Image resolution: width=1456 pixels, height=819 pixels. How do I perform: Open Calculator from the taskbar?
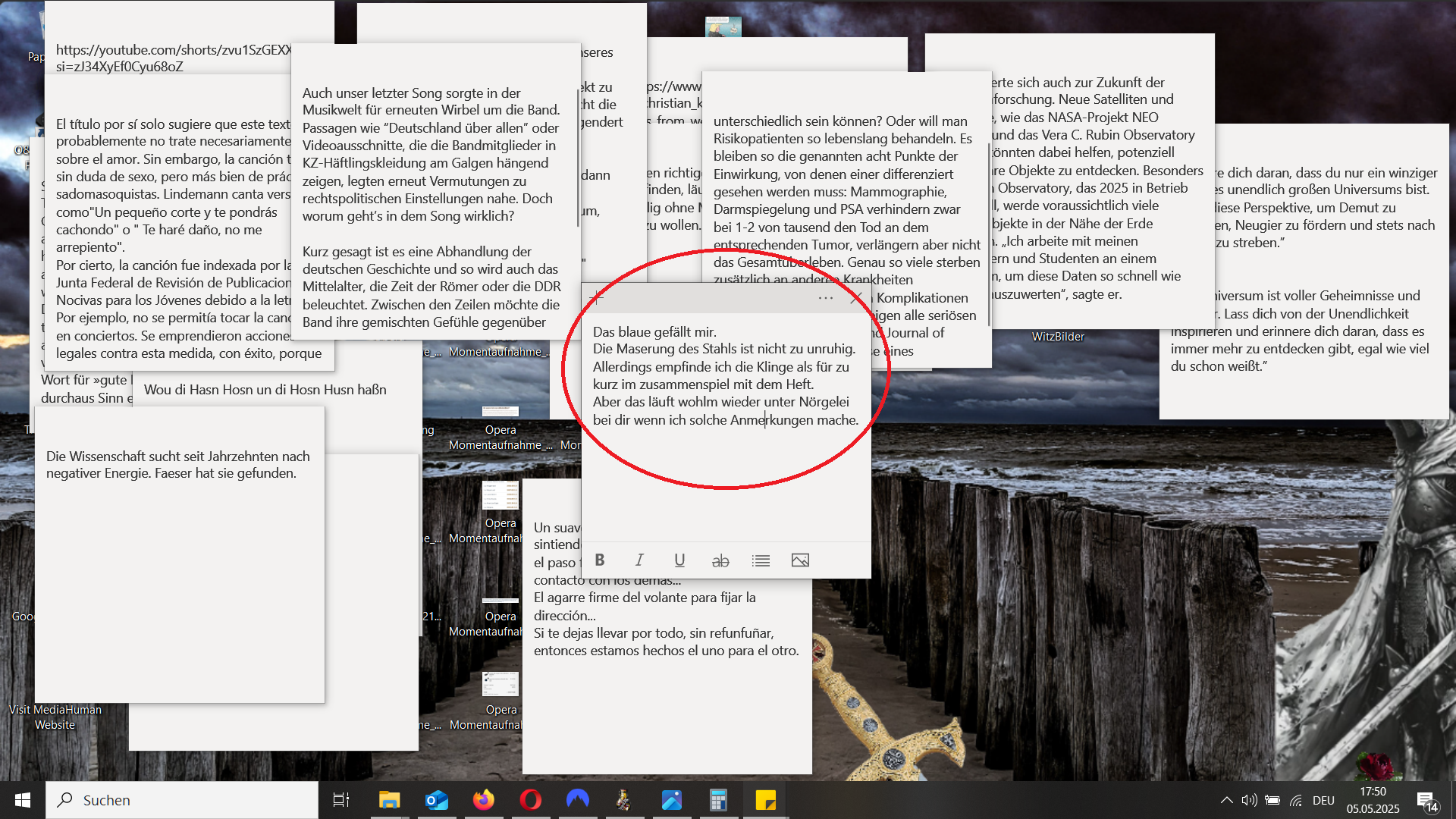(x=718, y=800)
